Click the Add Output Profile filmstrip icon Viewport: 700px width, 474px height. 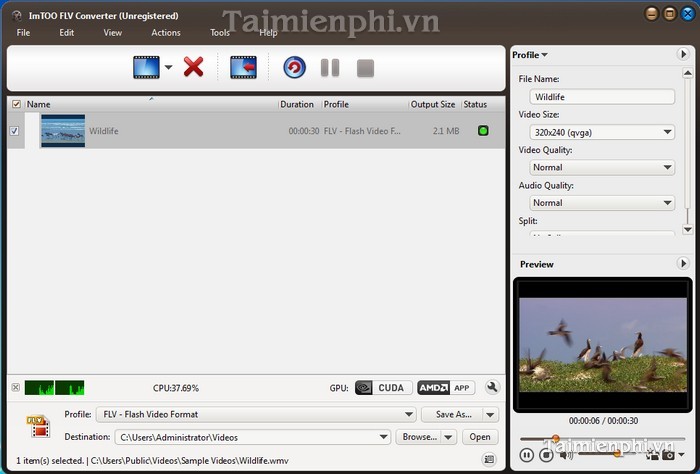pyautogui.click(x=243, y=67)
